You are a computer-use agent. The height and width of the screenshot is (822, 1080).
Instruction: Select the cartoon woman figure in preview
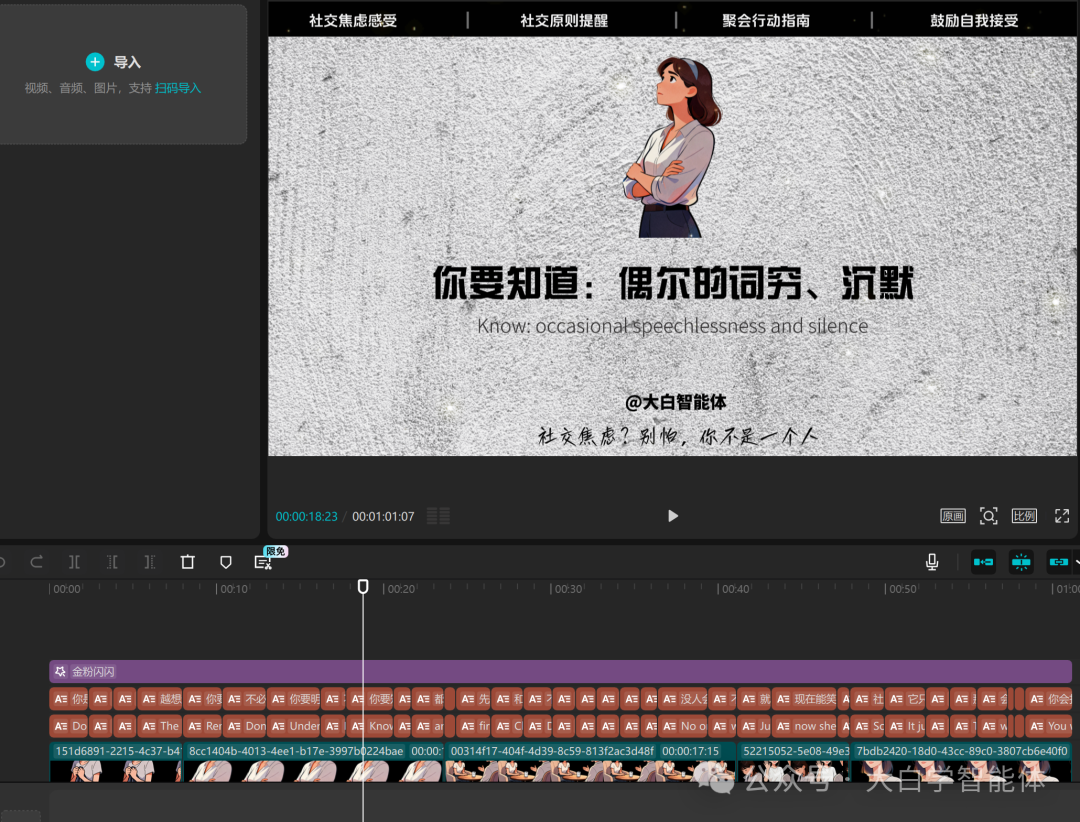click(x=672, y=147)
